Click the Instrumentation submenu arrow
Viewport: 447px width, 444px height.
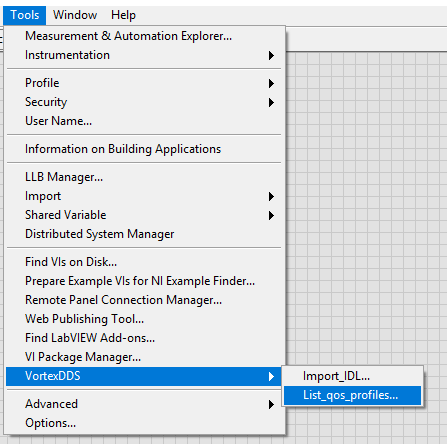pyautogui.click(x=271, y=55)
